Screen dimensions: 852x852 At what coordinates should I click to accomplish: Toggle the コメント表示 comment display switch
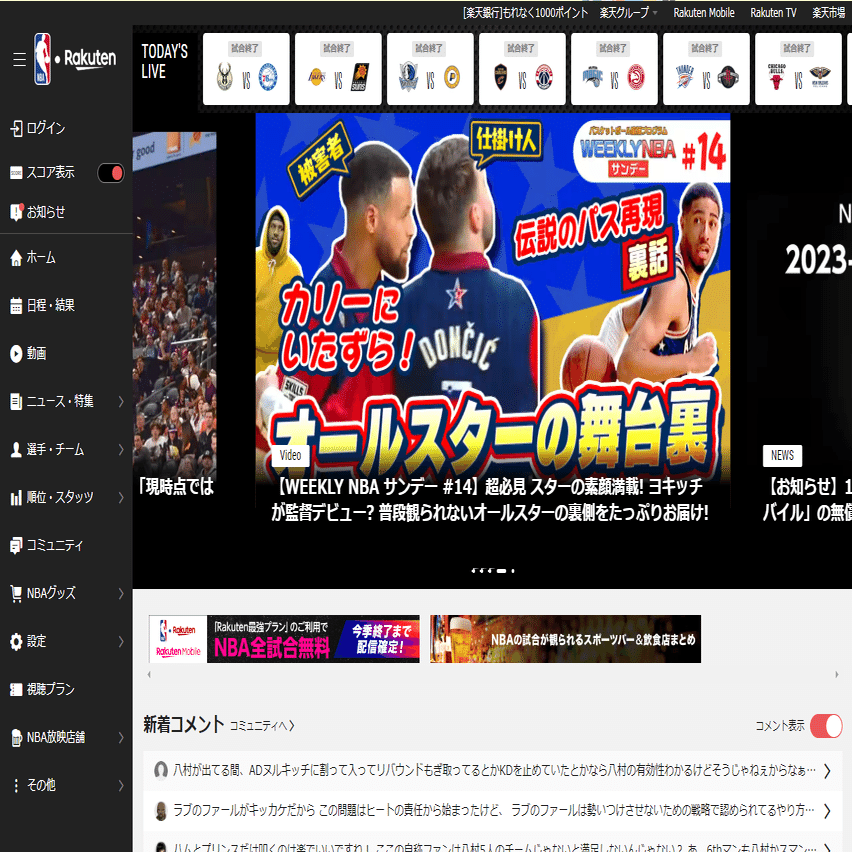point(826,726)
